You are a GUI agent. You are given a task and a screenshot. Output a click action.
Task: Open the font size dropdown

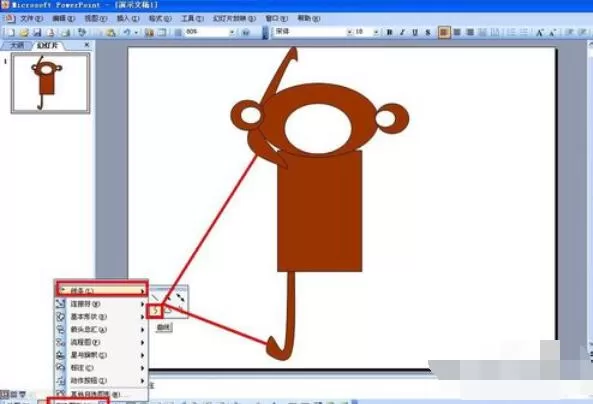[376, 32]
